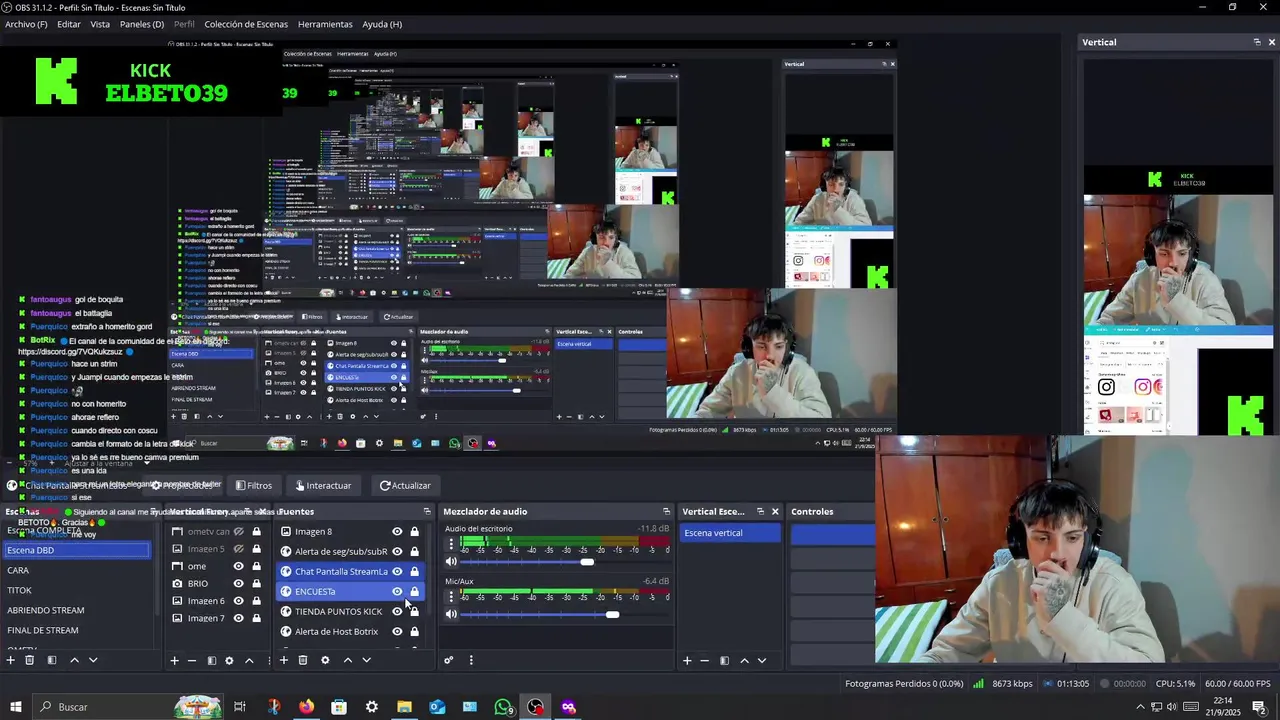1280x720 pixels.
Task: Click the Windows Start button
Action: [x=16, y=707]
